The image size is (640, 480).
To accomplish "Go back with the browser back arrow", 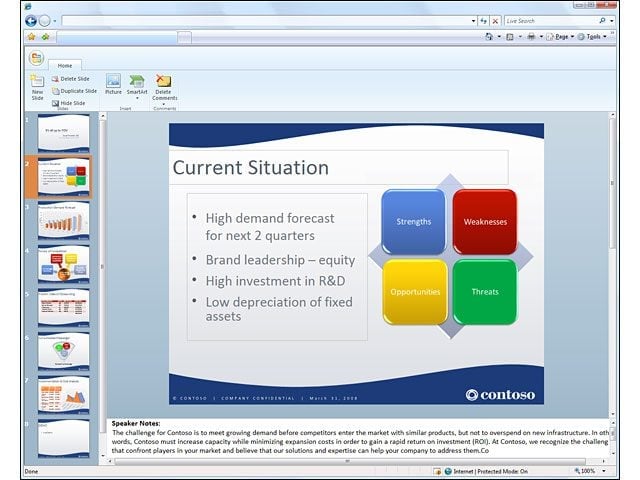I will pyautogui.click(x=31, y=20).
